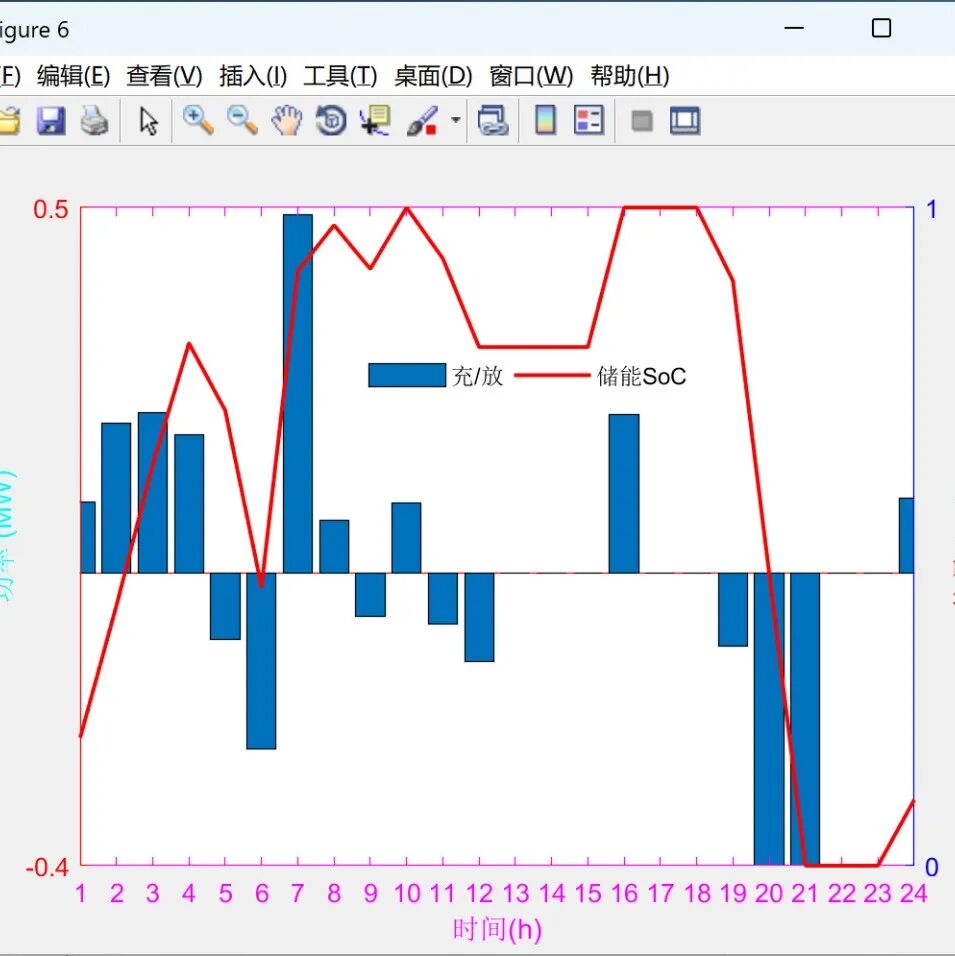Click the Print Figure icon
Viewport: 955px width, 956px height.
tap(94, 122)
